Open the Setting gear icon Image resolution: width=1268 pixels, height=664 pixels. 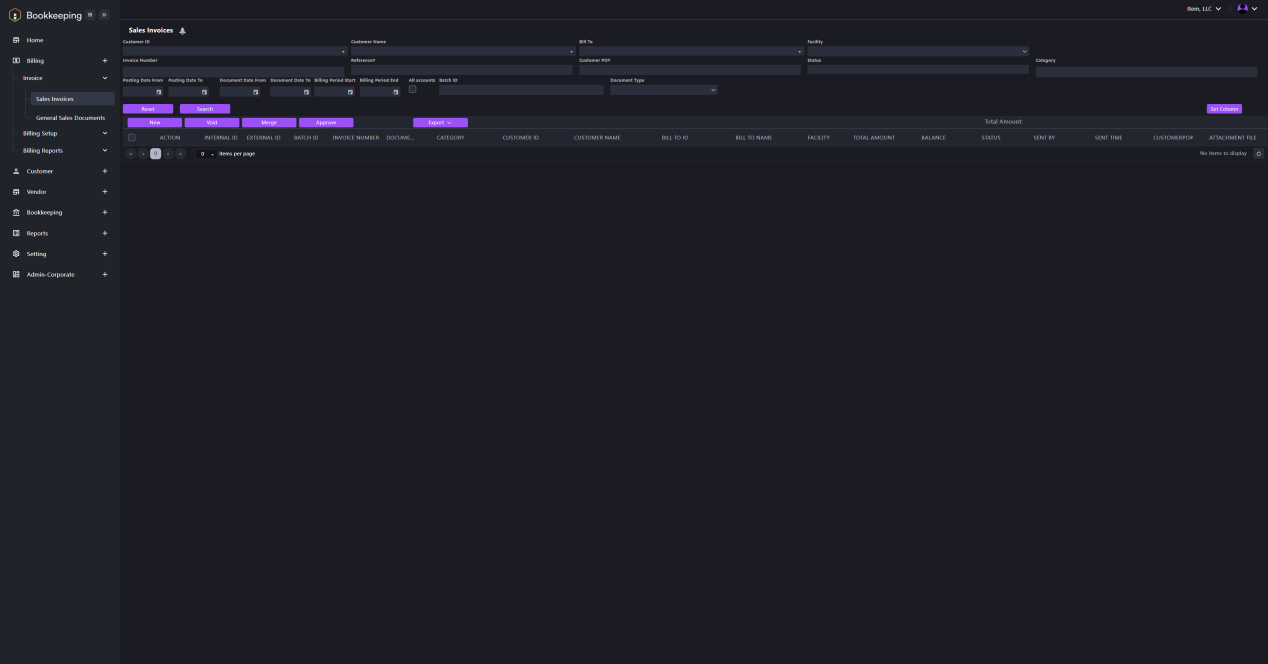pos(15,253)
